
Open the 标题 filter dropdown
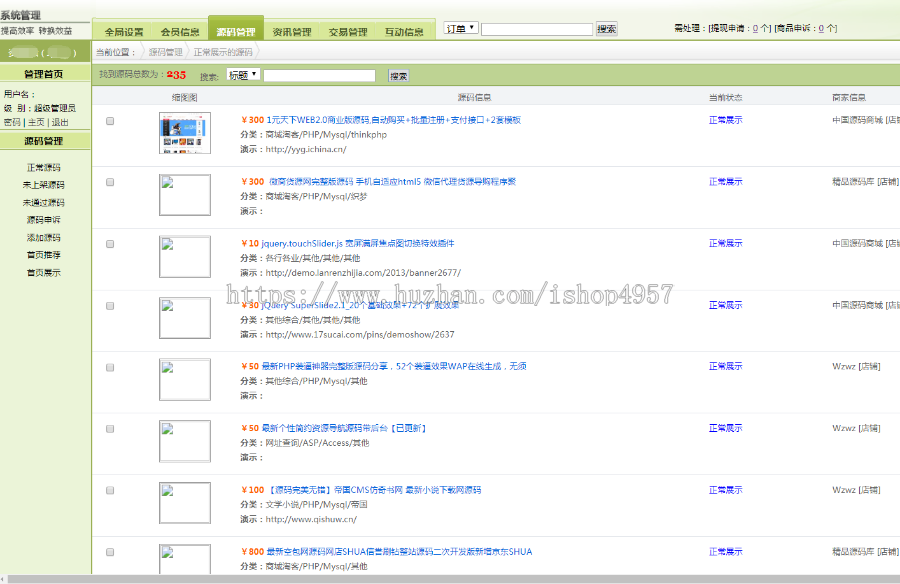[x=243, y=75]
